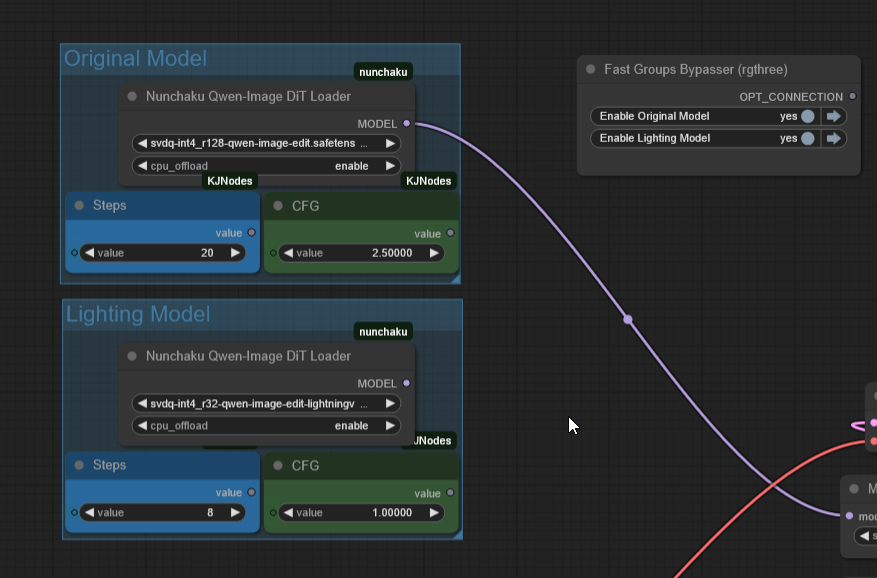Click value output slot of Original Model Steps

(252, 232)
